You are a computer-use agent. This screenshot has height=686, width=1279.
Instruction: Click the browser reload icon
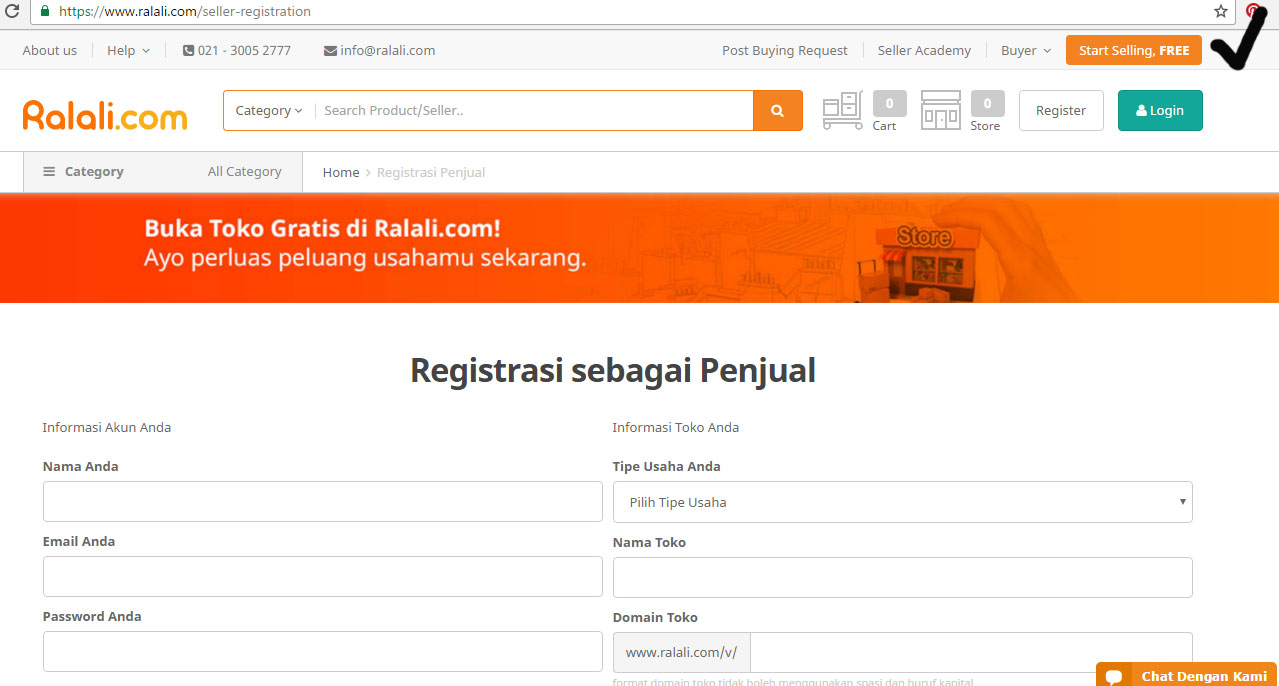click(13, 12)
